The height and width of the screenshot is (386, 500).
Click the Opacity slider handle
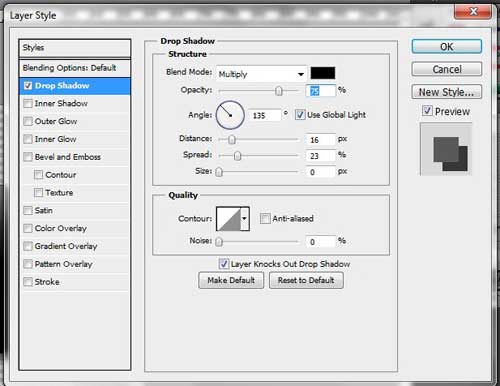[279, 91]
